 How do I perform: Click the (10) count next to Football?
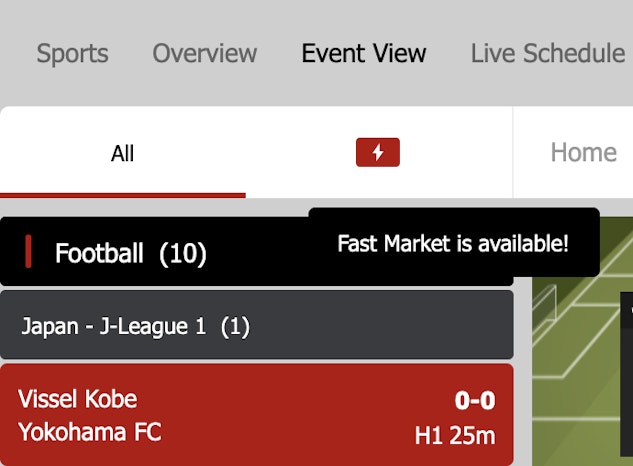183,254
